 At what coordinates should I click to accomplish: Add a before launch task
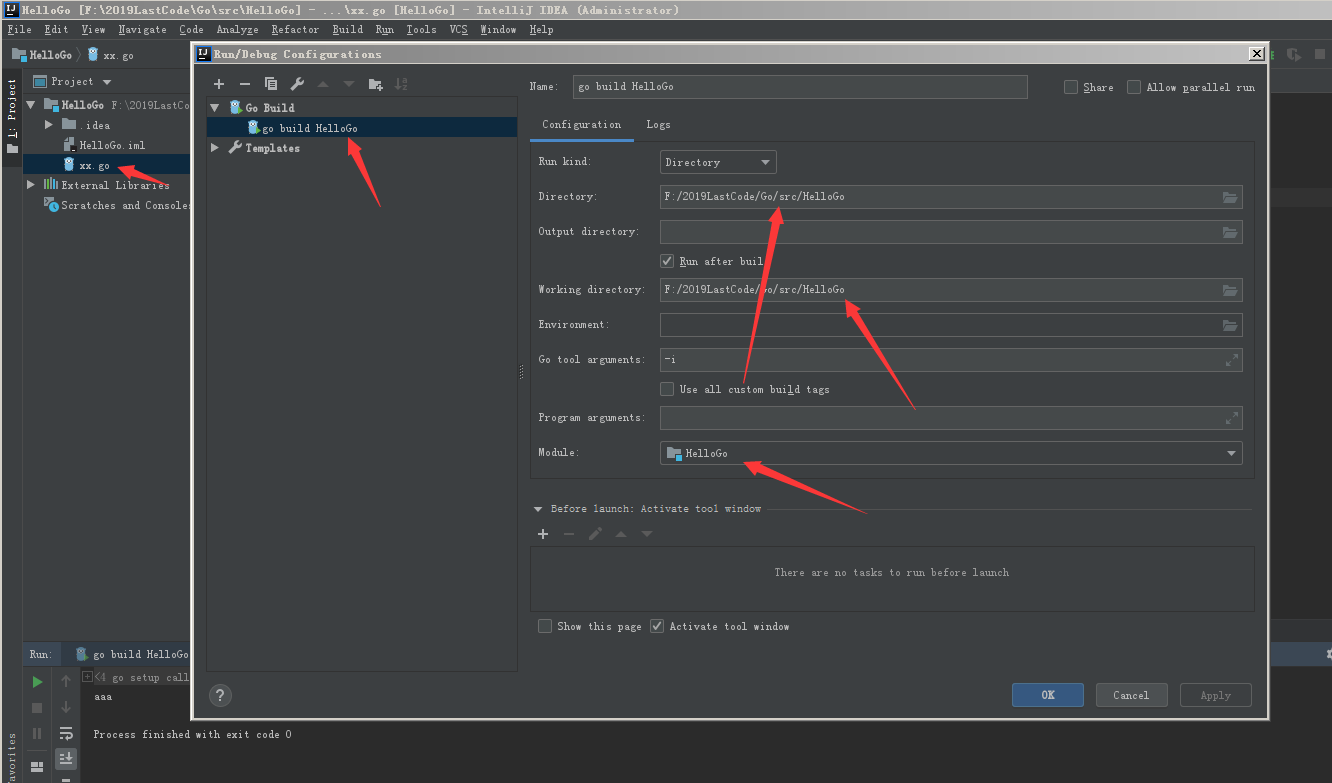(543, 534)
